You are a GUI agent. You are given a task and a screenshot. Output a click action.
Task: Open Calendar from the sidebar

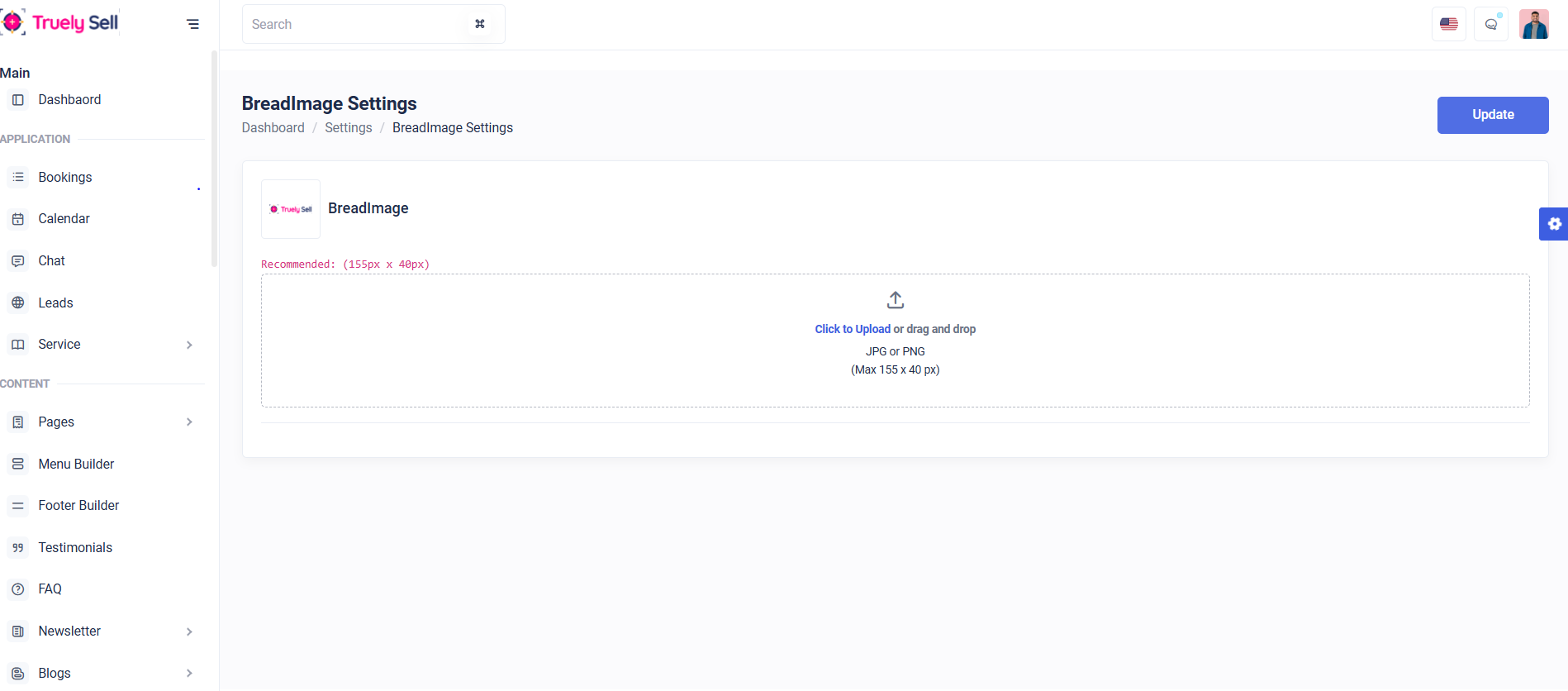click(x=64, y=219)
